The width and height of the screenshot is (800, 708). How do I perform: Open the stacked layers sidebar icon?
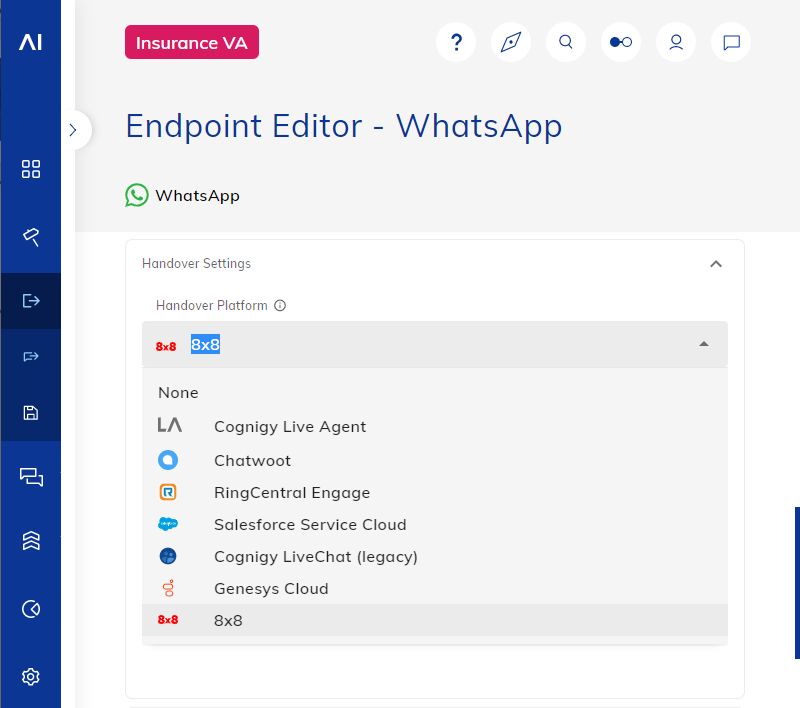[x=31, y=540]
